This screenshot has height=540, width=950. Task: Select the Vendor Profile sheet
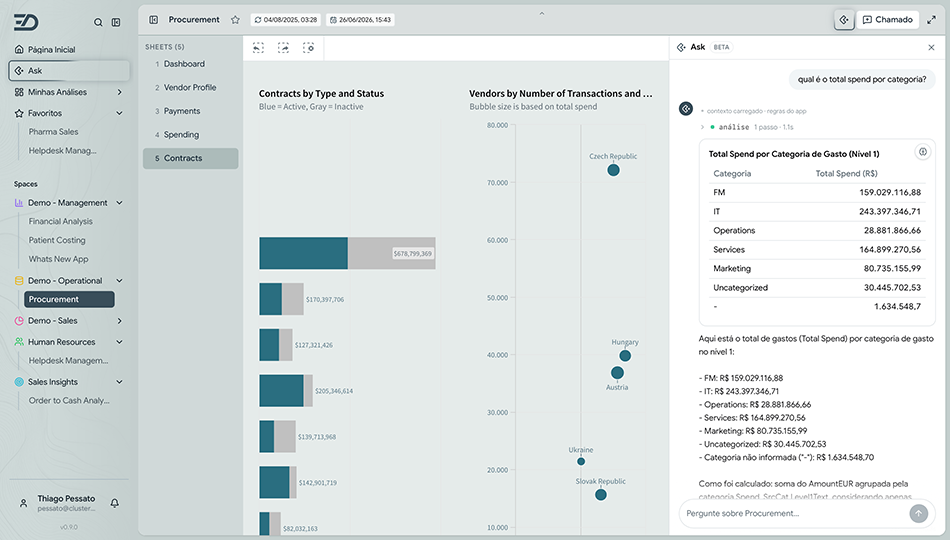tap(190, 87)
